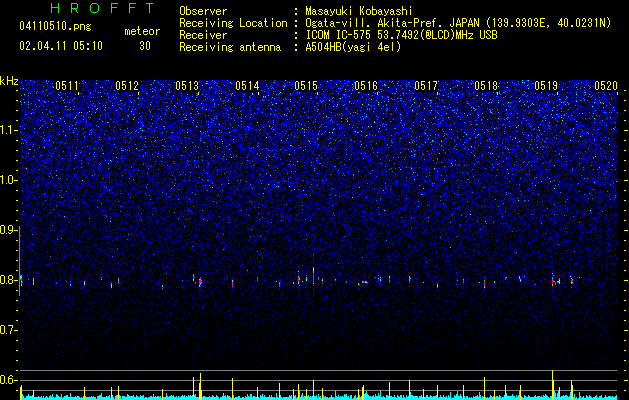Click the 0.7 kHz axis label

[x=9, y=330]
